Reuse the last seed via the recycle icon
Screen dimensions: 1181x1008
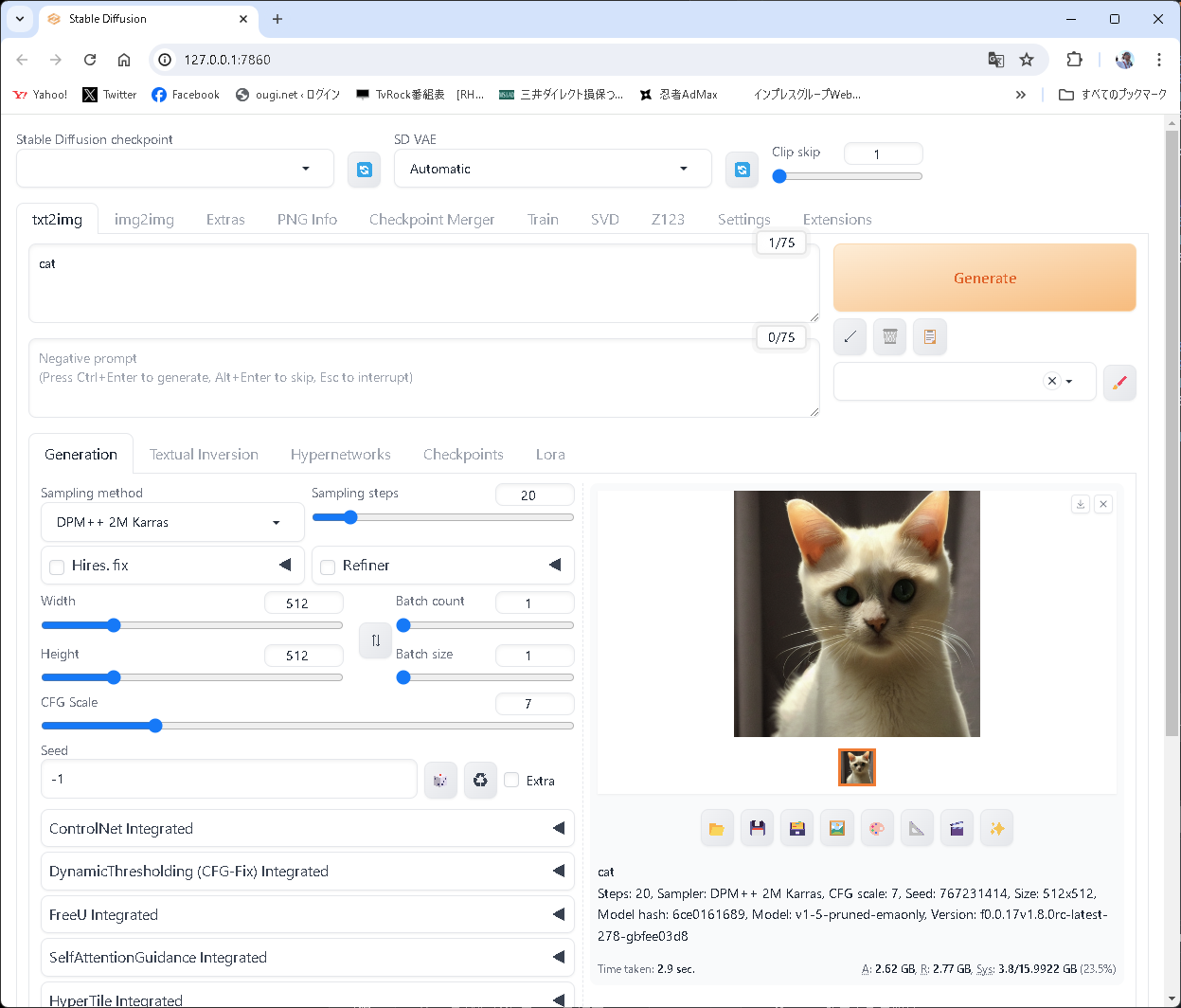point(480,780)
